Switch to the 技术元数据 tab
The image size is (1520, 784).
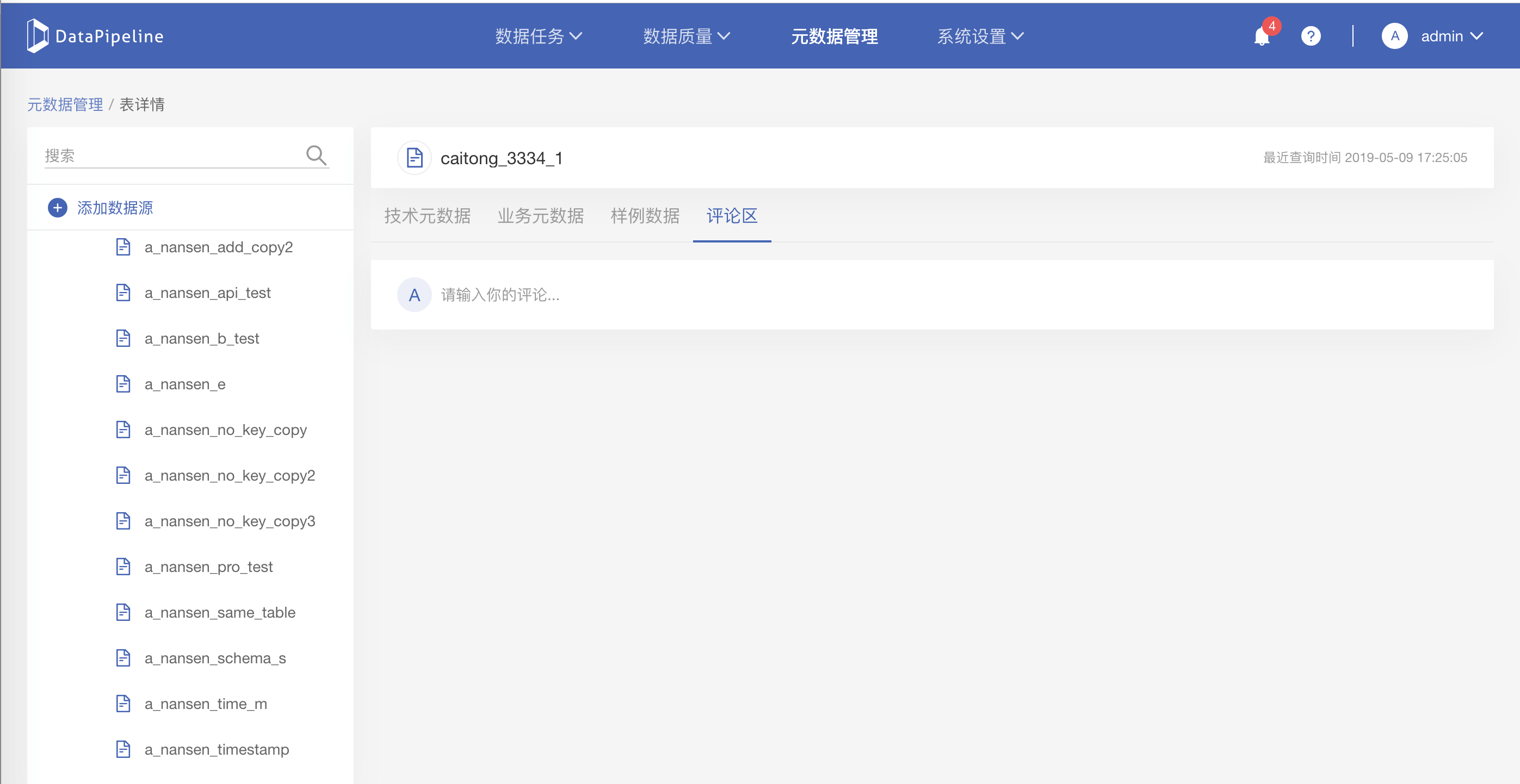[427, 216]
